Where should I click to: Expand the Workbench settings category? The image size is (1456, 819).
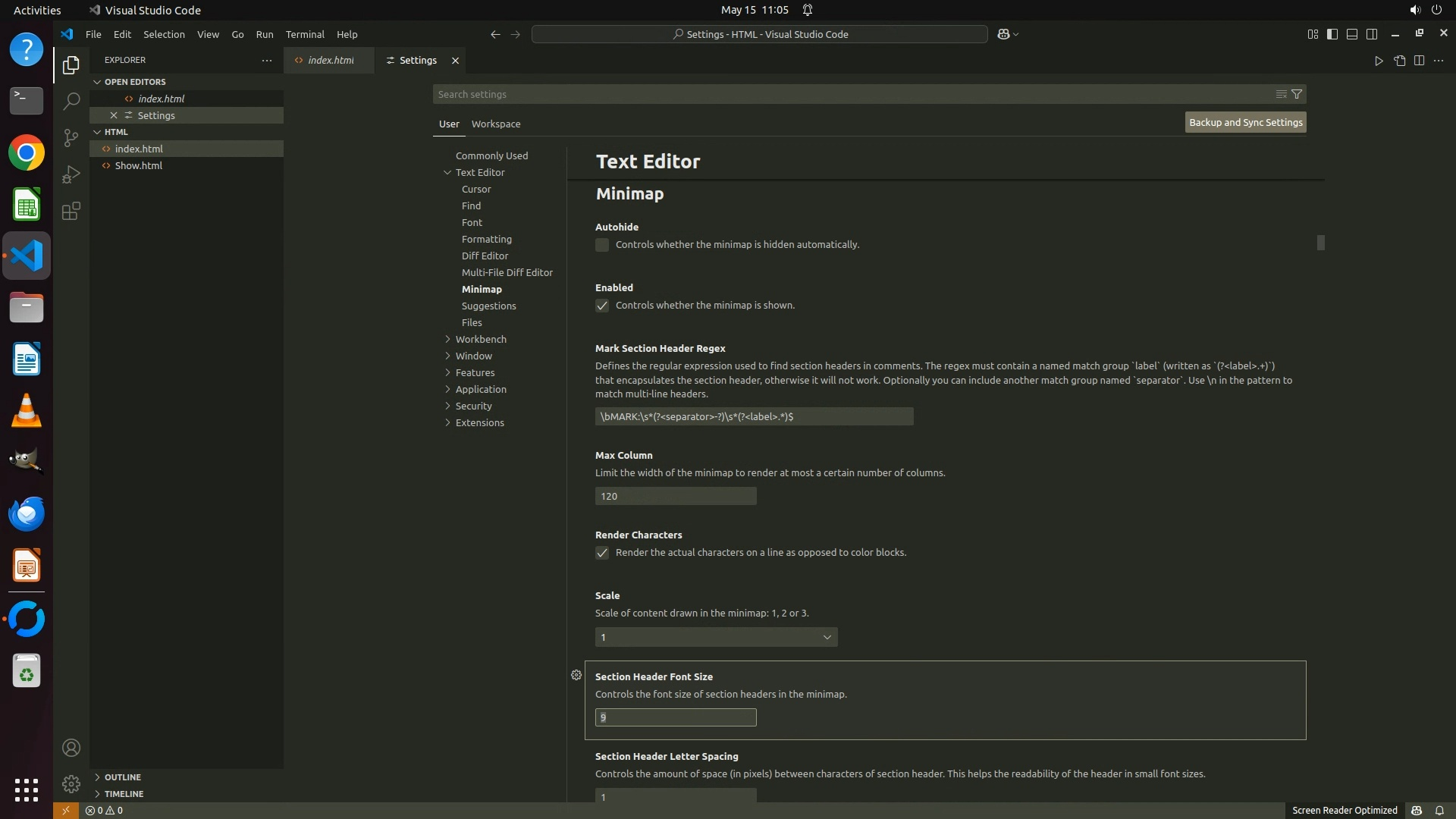(x=481, y=339)
